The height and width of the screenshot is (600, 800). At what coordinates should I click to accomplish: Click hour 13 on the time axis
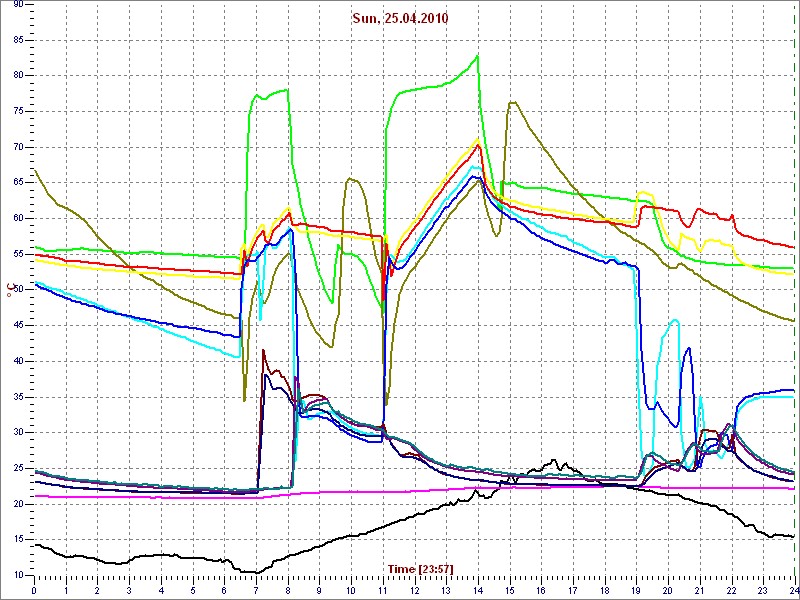coord(445,590)
